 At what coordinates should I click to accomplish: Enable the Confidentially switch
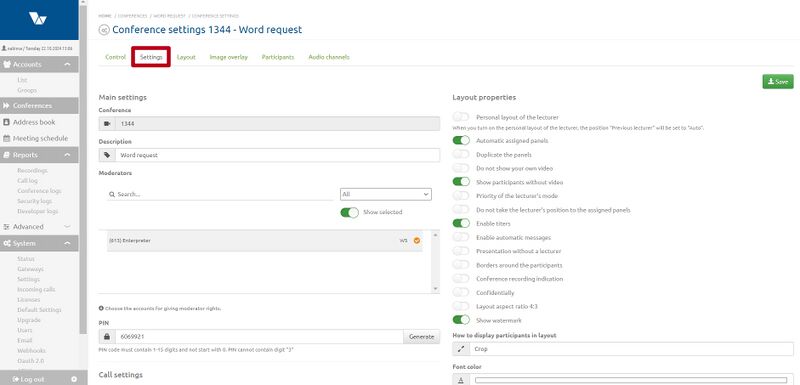[x=461, y=292]
